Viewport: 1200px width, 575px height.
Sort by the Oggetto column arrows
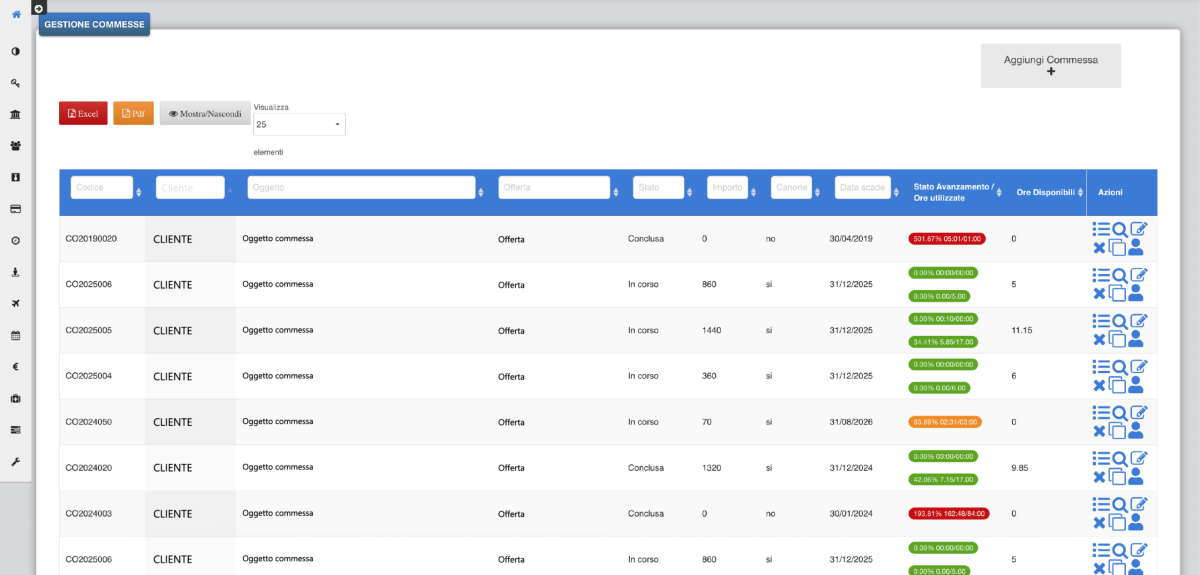[481, 192]
